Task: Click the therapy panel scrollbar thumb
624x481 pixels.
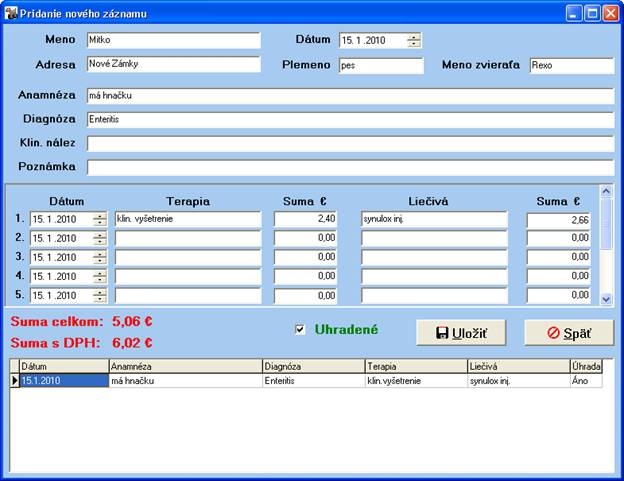Action: pyautogui.click(x=606, y=224)
